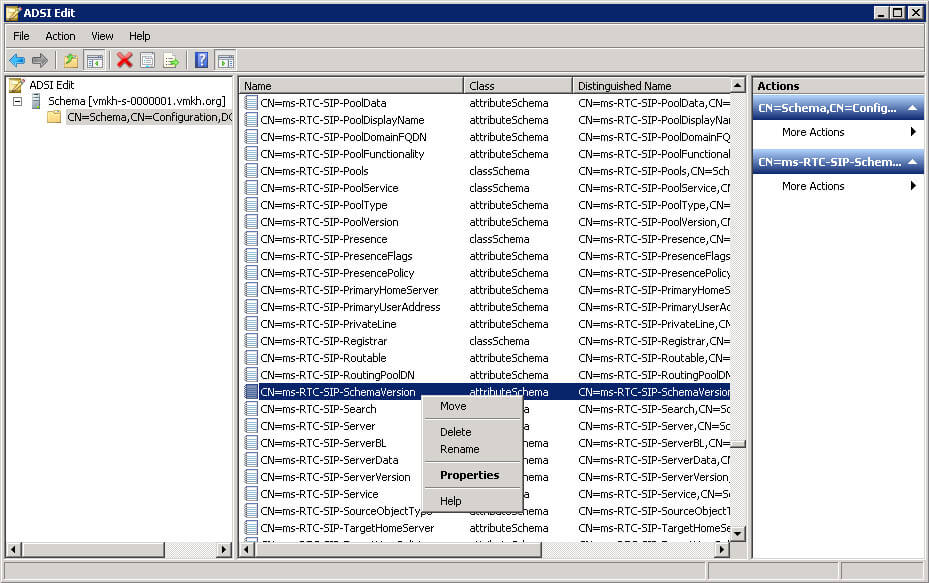929x583 pixels.
Task: Click the icon beside CN=ms-RTC-SIP-Registrar
Action: click(251, 341)
